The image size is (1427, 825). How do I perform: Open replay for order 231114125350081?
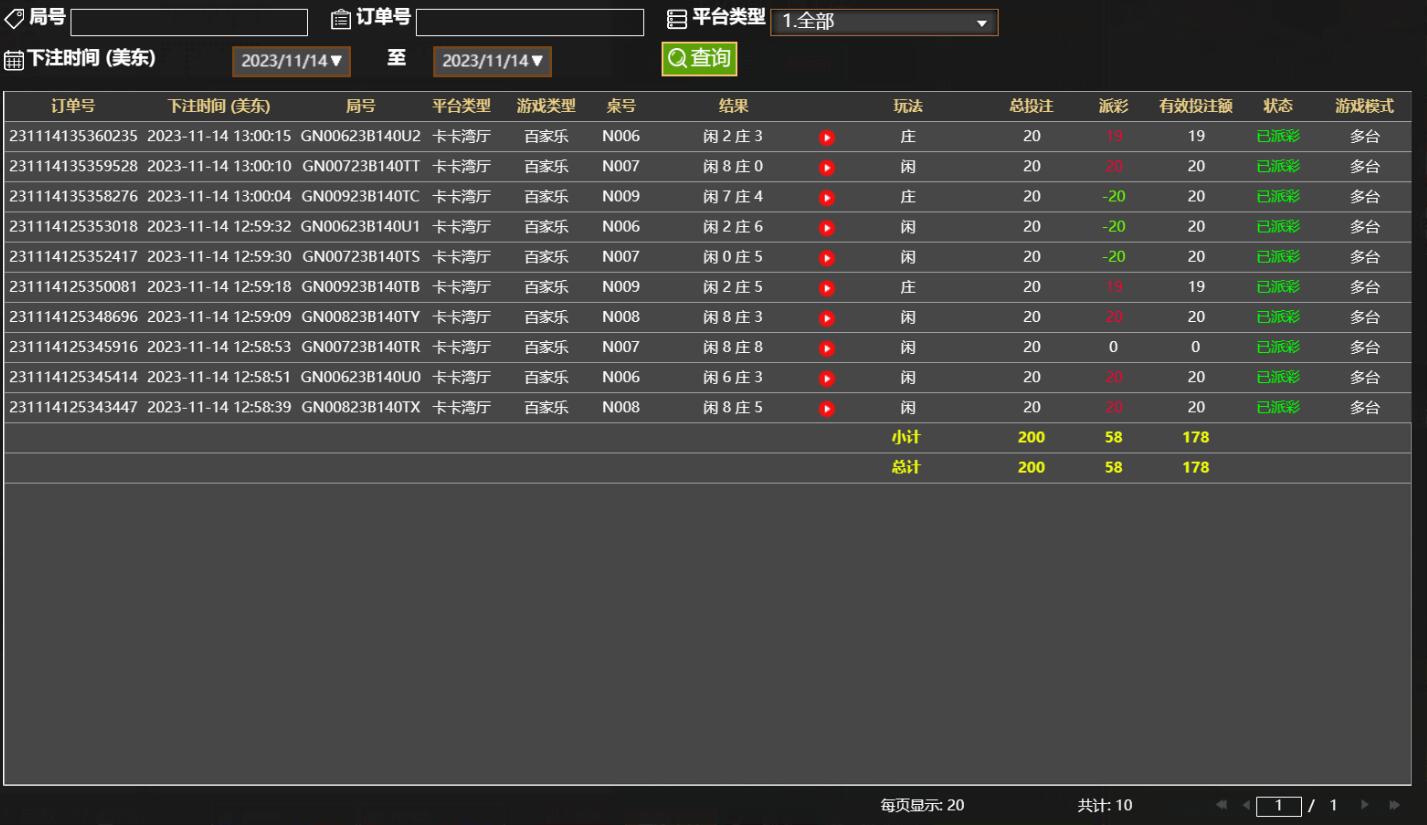click(x=826, y=288)
